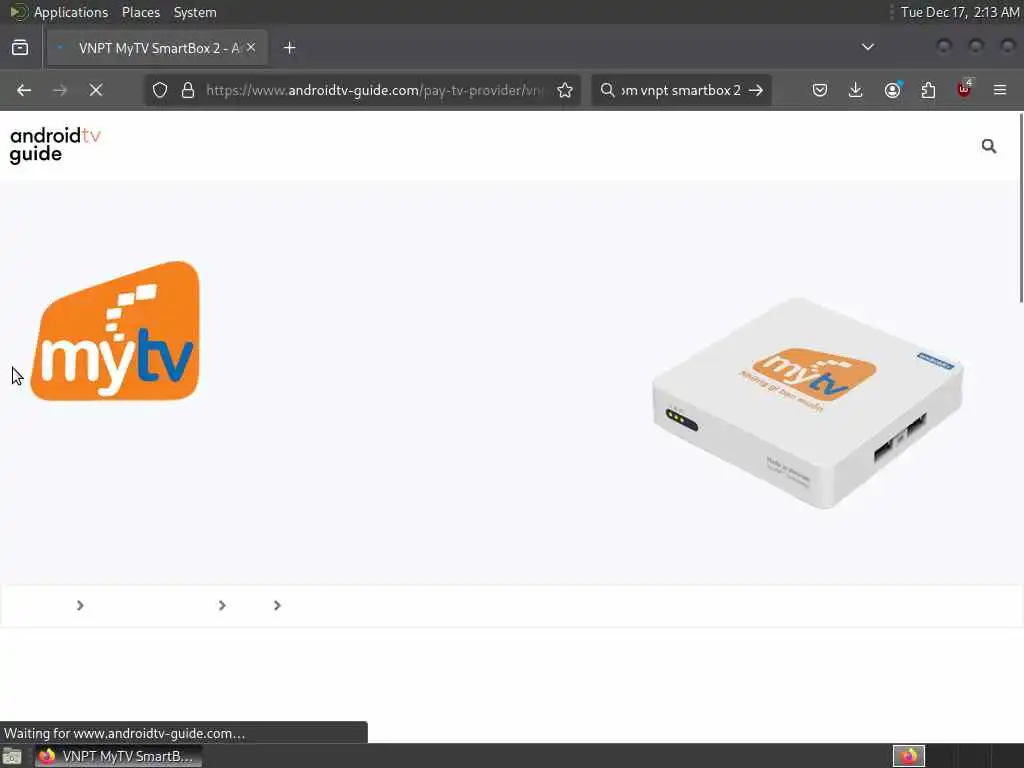Screen dimensions: 1024x768
Task: Submit search with the arrow button
Action: click(x=756, y=90)
